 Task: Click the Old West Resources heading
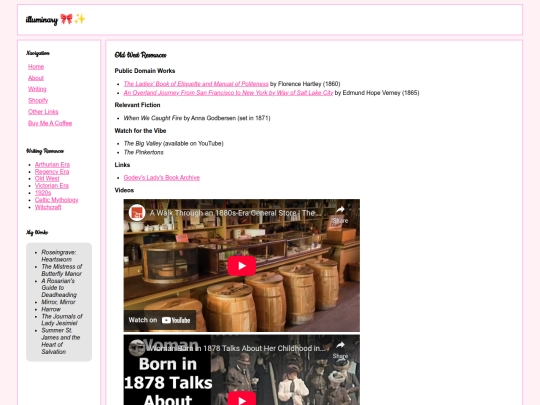tap(141, 55)
